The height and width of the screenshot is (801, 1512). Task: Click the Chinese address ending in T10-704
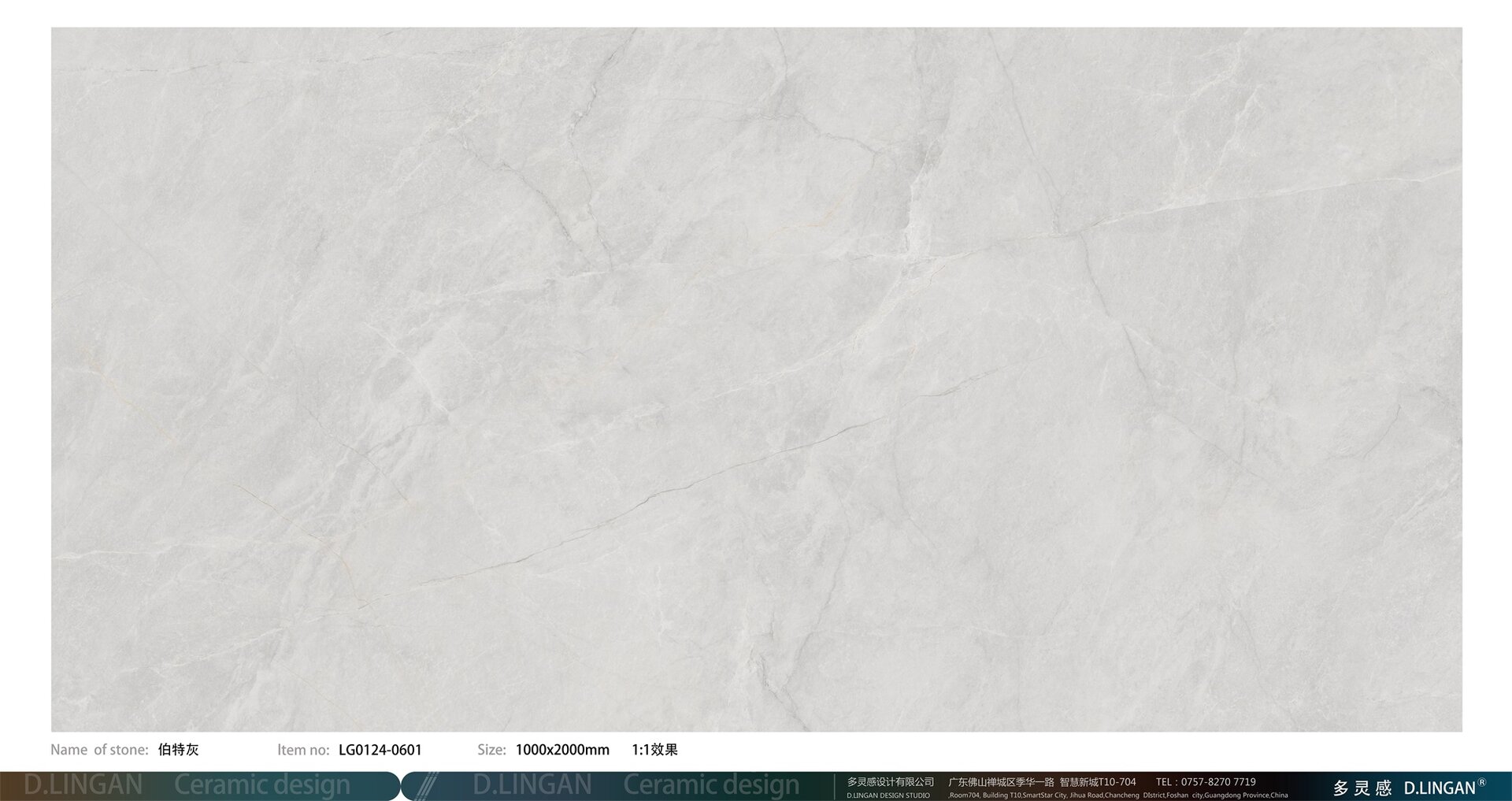pyautogui.click(x=1042, y=782)
